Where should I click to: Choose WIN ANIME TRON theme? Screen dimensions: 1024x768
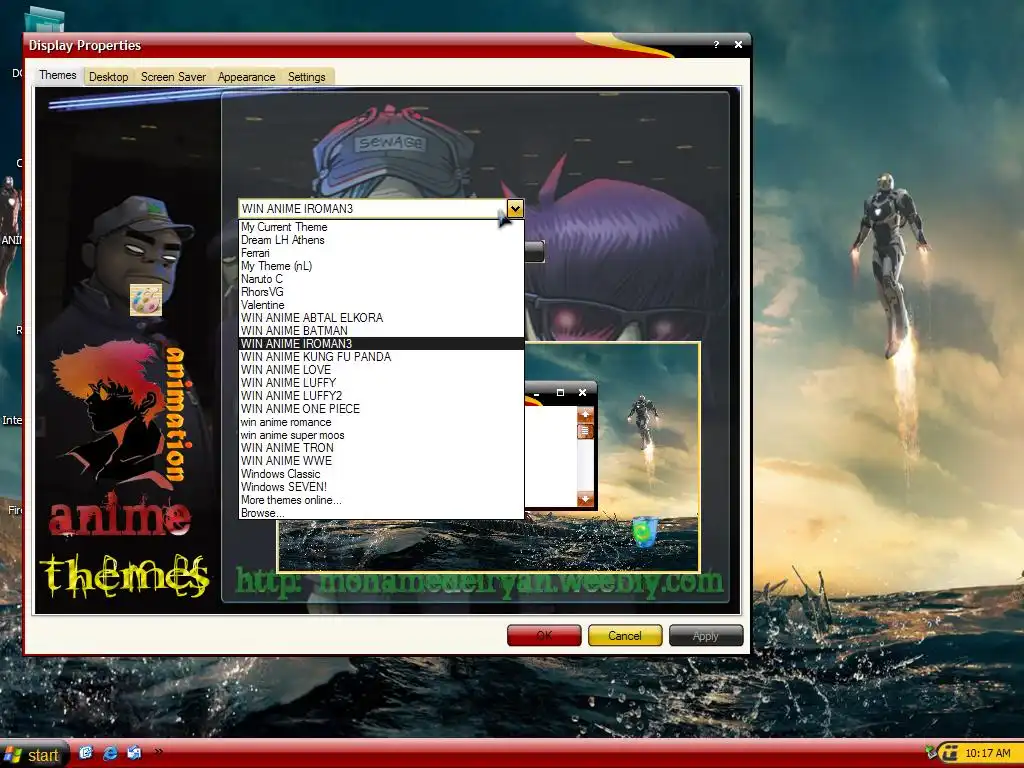pyautogui.click(x=381, y=447)
